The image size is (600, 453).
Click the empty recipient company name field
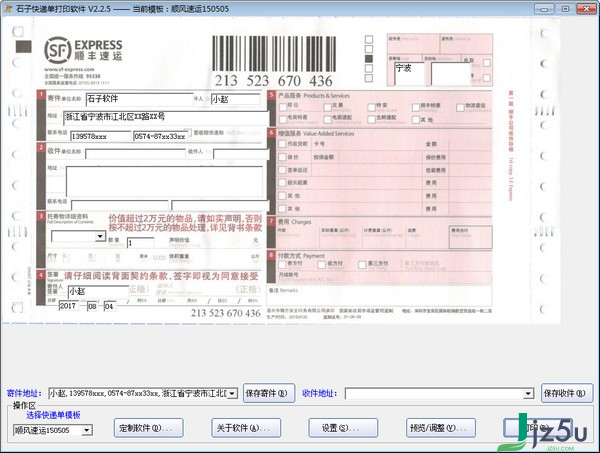click(x=135, y=154)
